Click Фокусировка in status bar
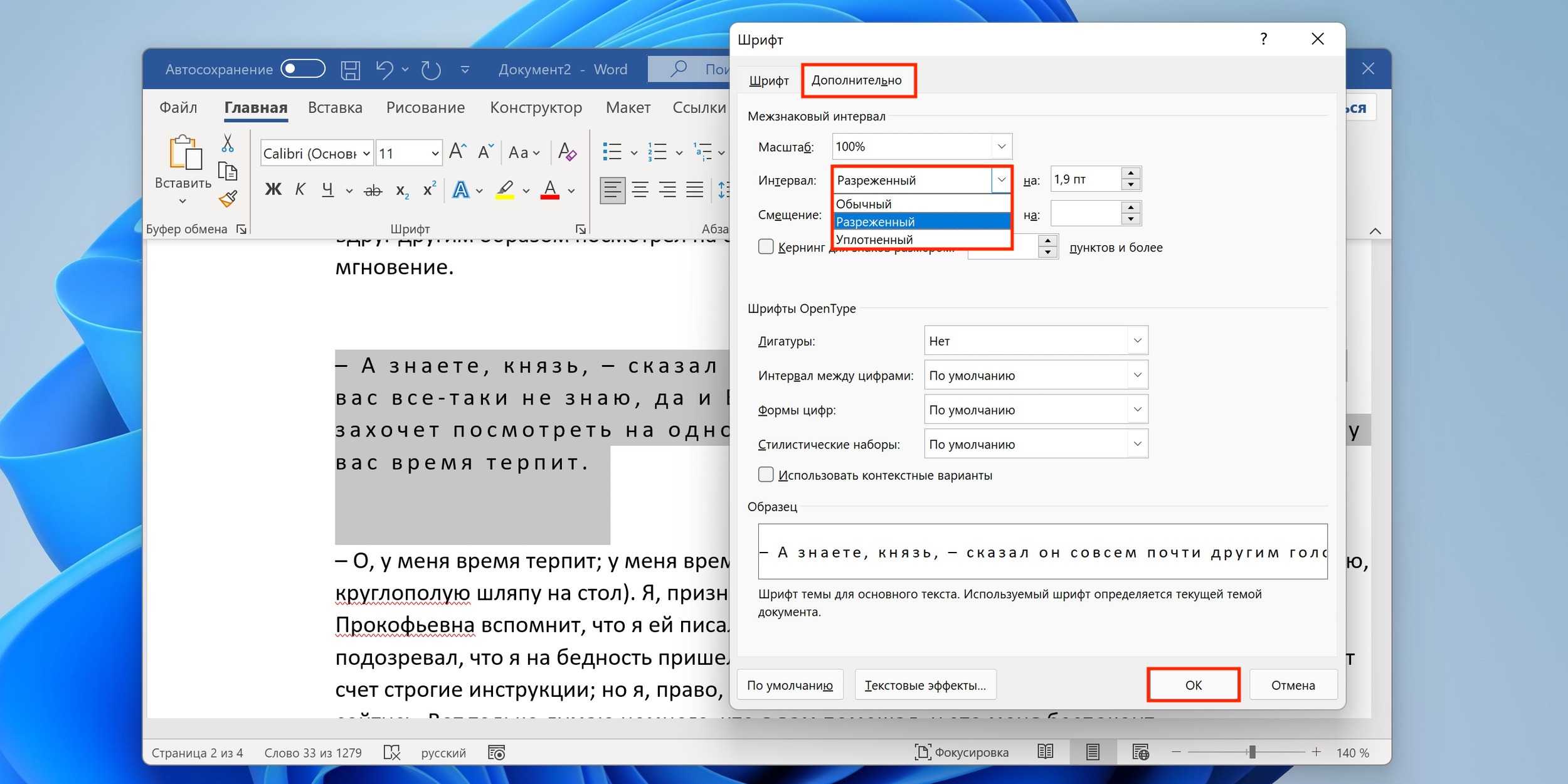This screenshot has height=784, width=1568. pos(962,752)
